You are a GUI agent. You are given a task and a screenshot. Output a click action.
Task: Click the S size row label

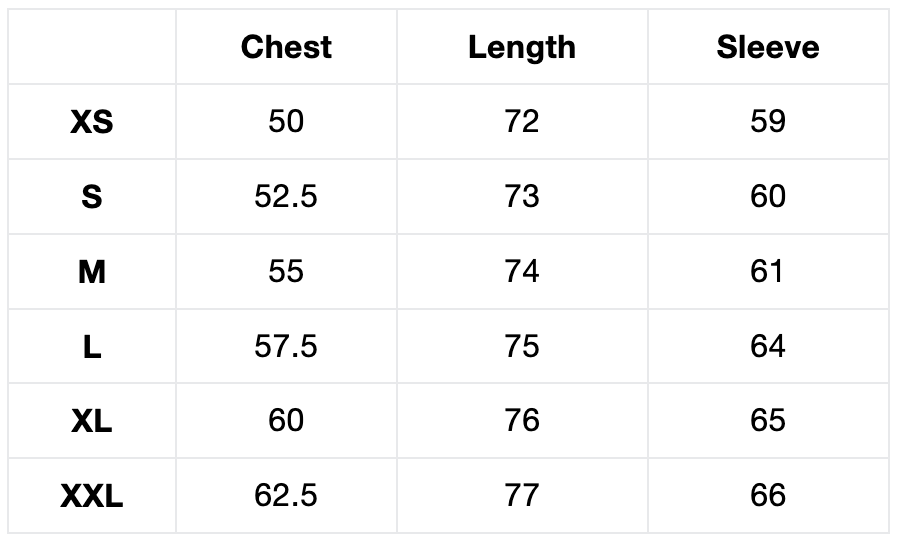[92, 197]
